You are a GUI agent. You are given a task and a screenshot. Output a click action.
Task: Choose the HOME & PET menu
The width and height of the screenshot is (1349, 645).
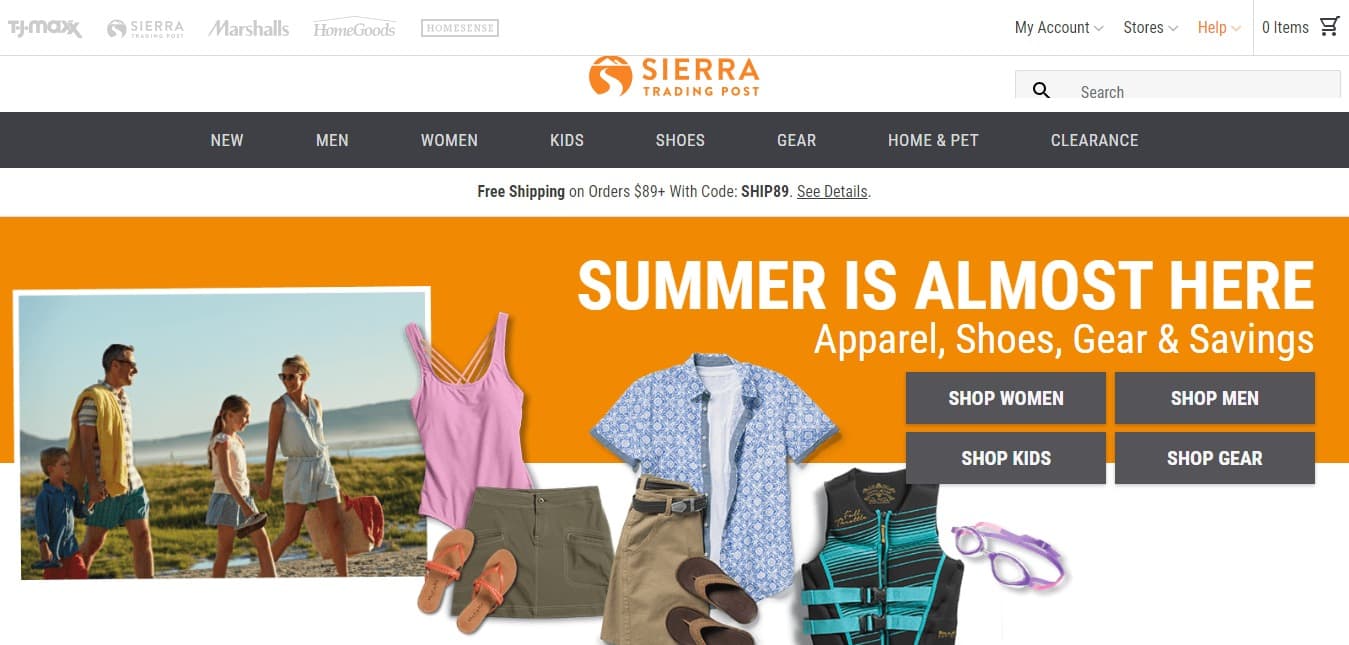pos(933,140)
